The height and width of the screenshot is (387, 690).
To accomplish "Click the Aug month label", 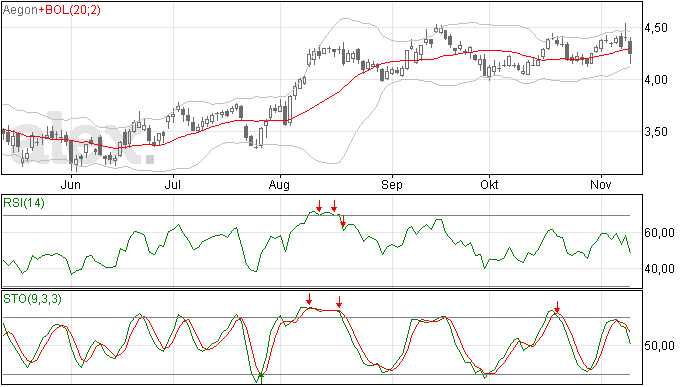I will coord(279,184).
